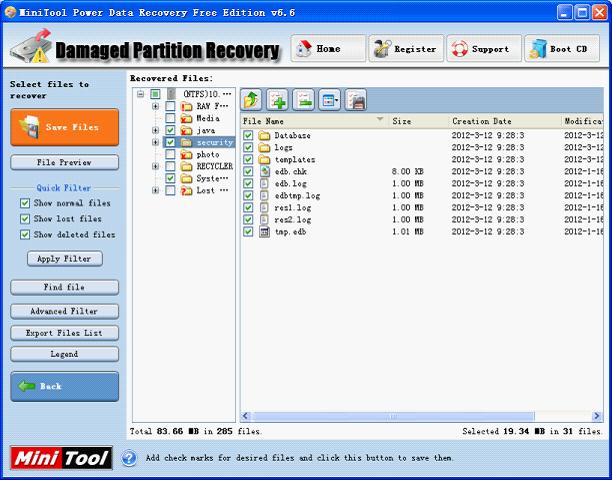Select the edbtmp.log file name
612x480 pixels.
[297, 196]
